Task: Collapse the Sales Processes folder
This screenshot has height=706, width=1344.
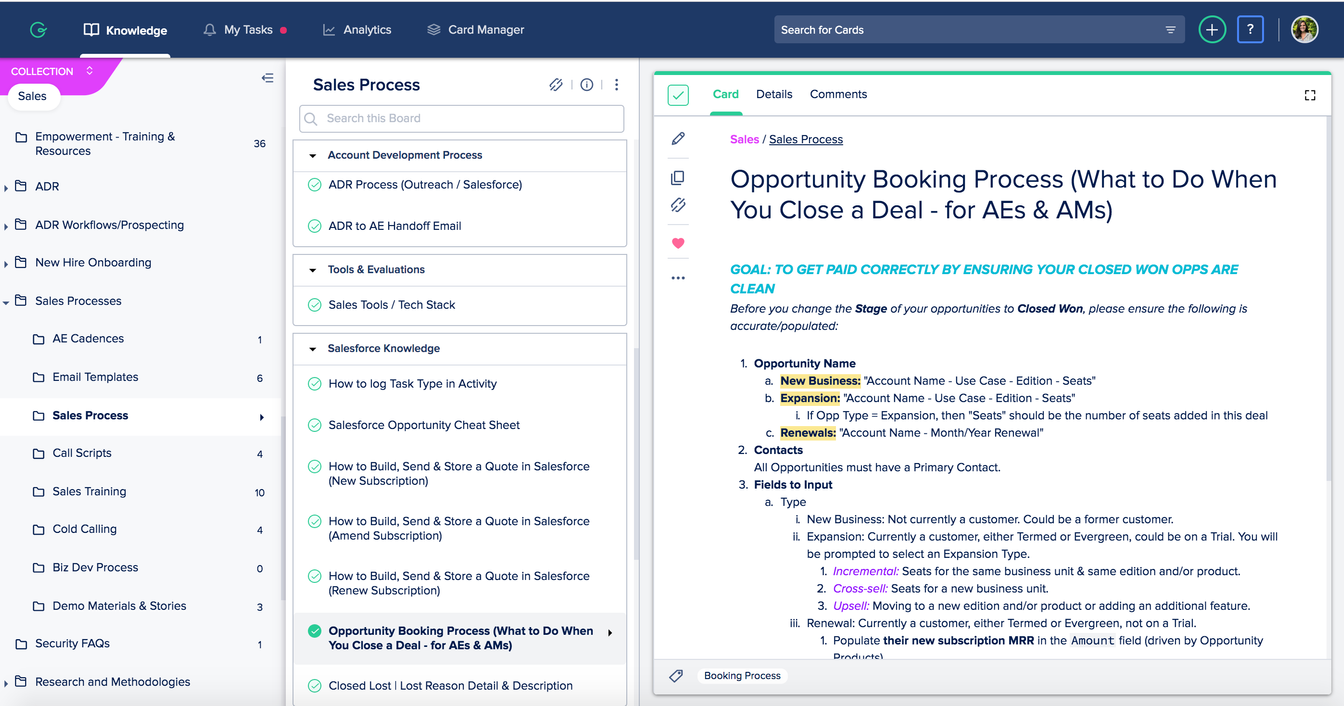Action: pyautogui.click(x=7, y=301)
